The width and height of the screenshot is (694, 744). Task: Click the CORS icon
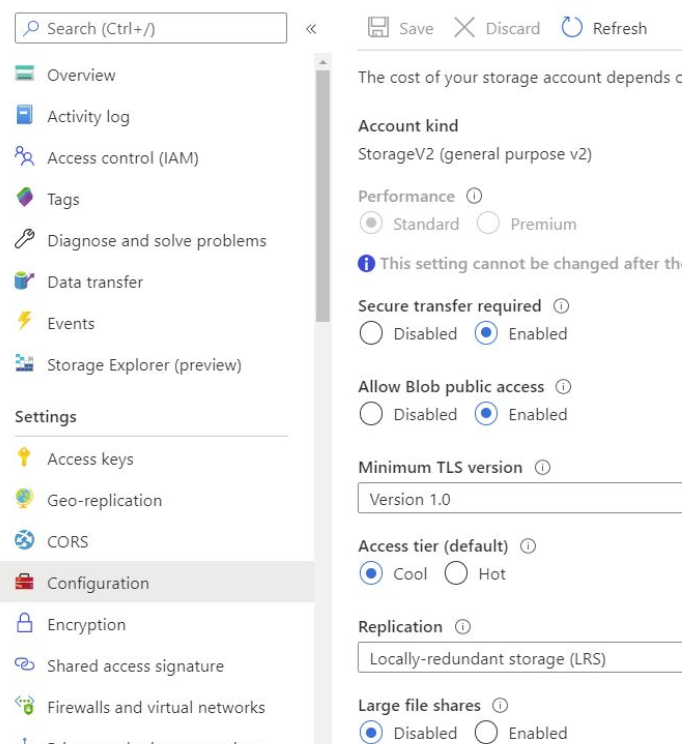(24, 540)
